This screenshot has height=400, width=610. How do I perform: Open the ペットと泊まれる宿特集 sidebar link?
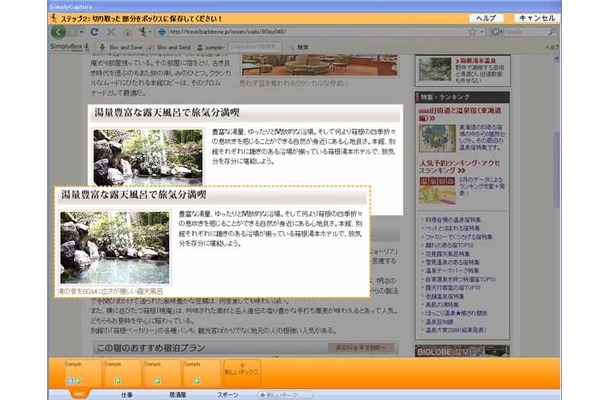(452, 228)
